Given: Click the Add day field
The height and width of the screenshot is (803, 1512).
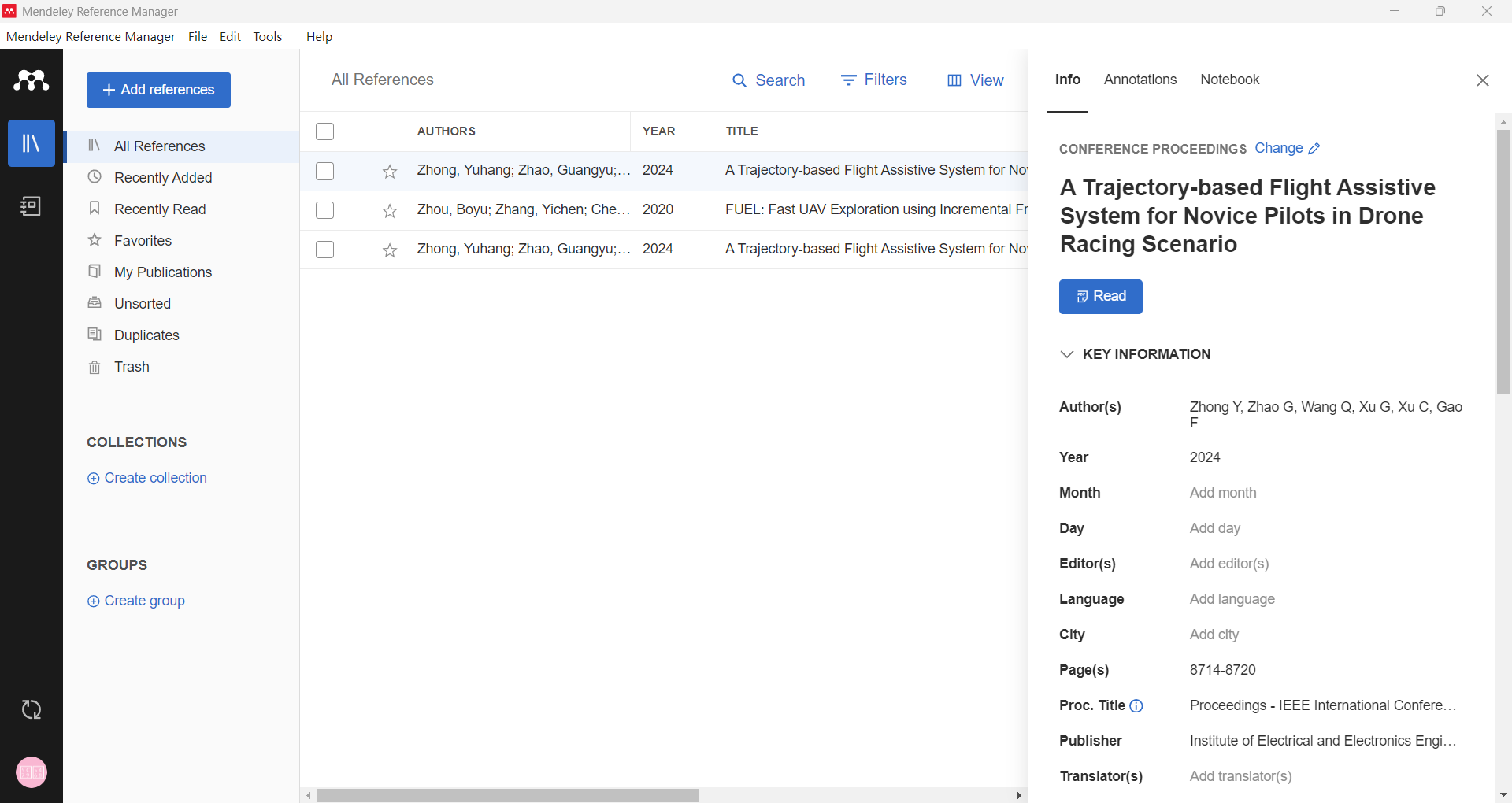Looking at the screenshot, I should (x=1215, y=528).
